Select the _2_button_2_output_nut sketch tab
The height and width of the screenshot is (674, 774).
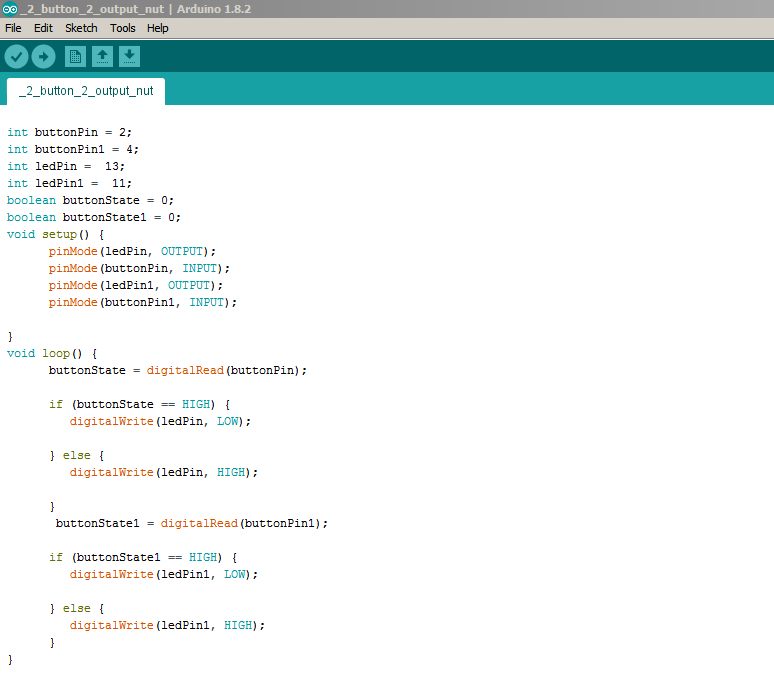pos(86,91)
